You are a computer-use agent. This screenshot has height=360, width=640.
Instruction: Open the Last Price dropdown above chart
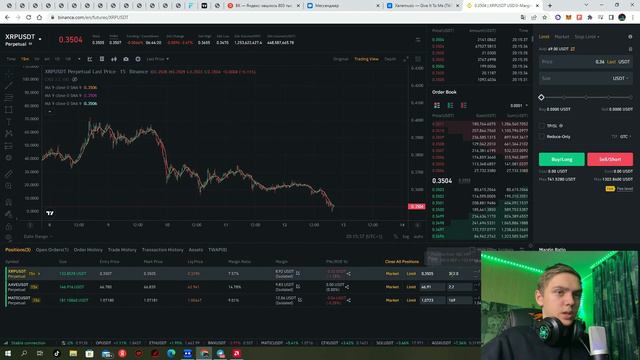pos(158,59)
